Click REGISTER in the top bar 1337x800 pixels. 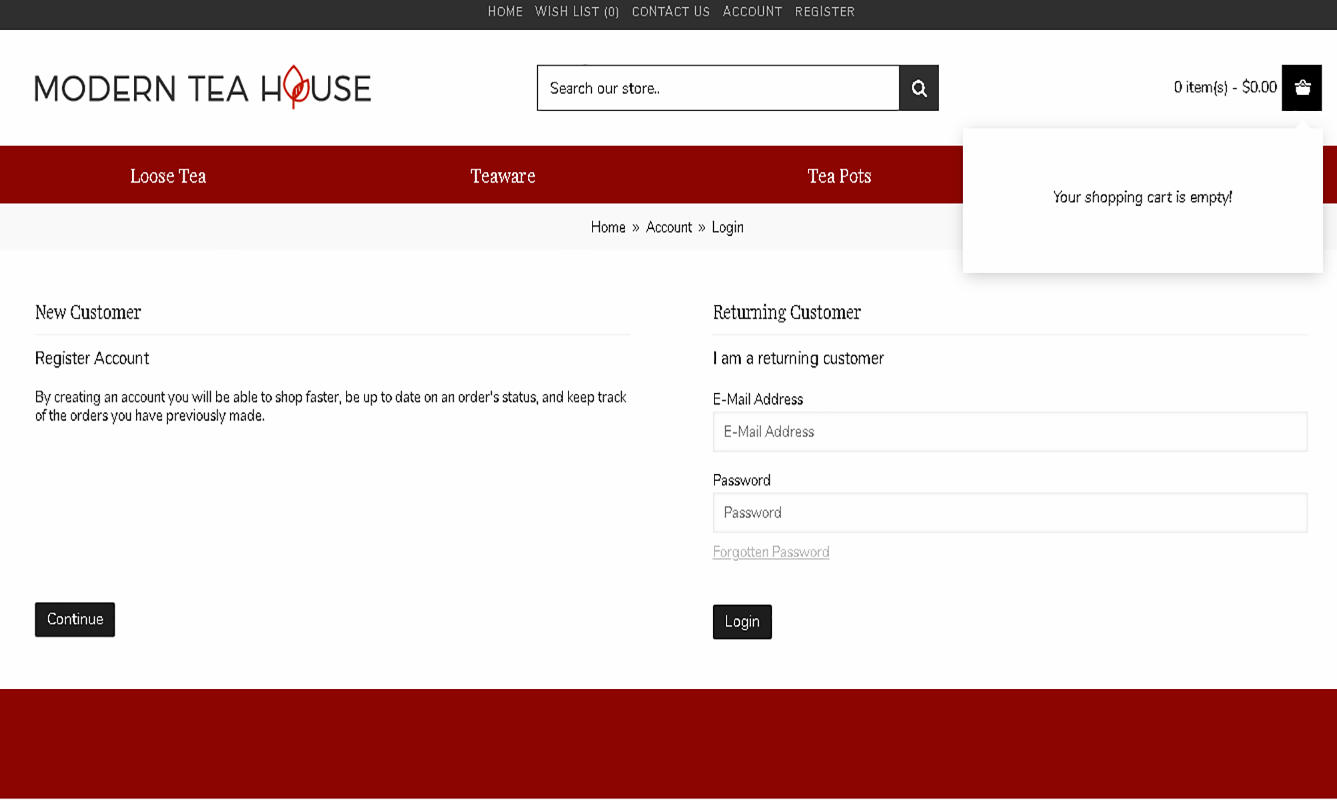tap(824, 12)
